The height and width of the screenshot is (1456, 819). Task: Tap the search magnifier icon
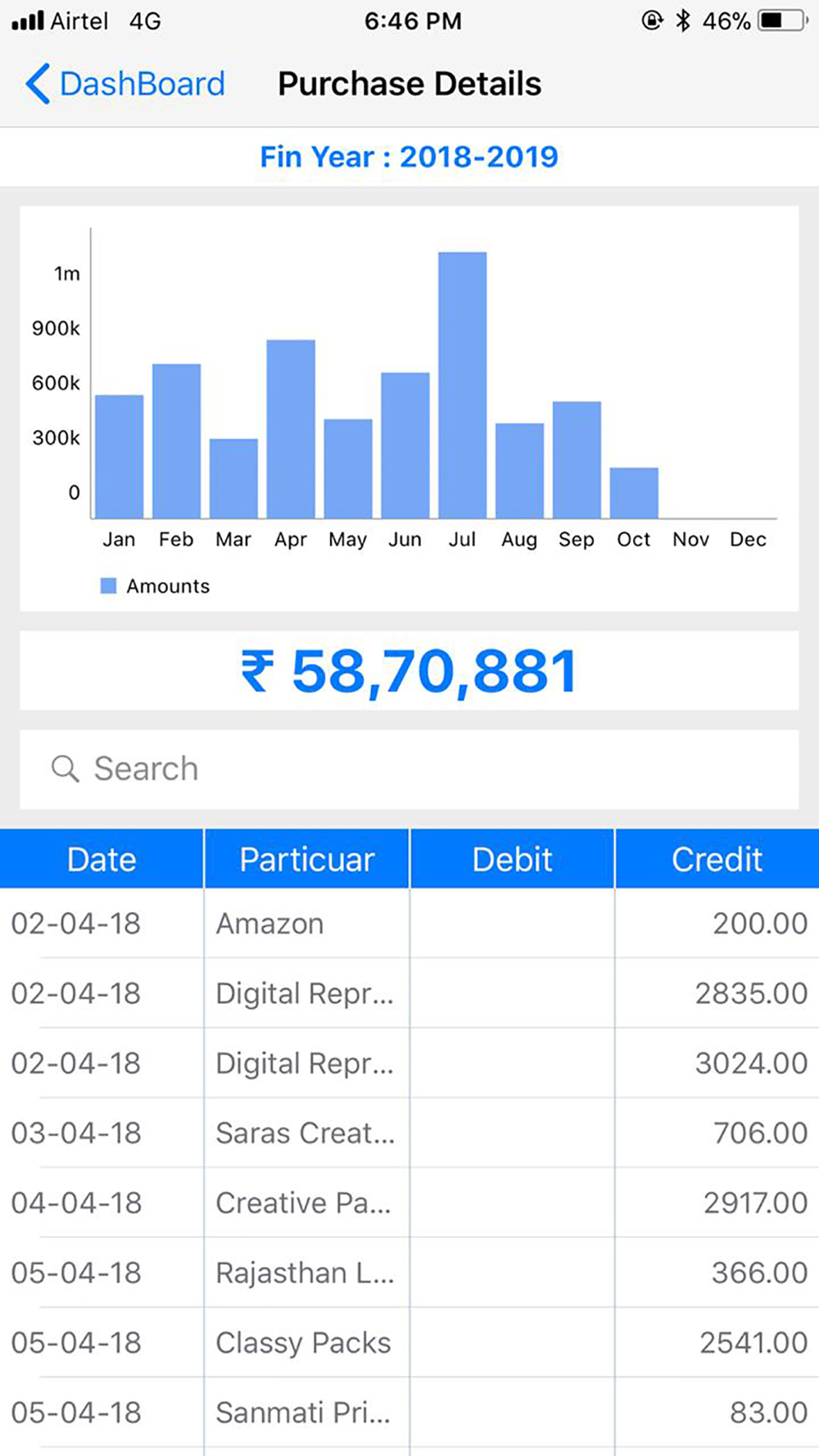[x=65, y=769]
